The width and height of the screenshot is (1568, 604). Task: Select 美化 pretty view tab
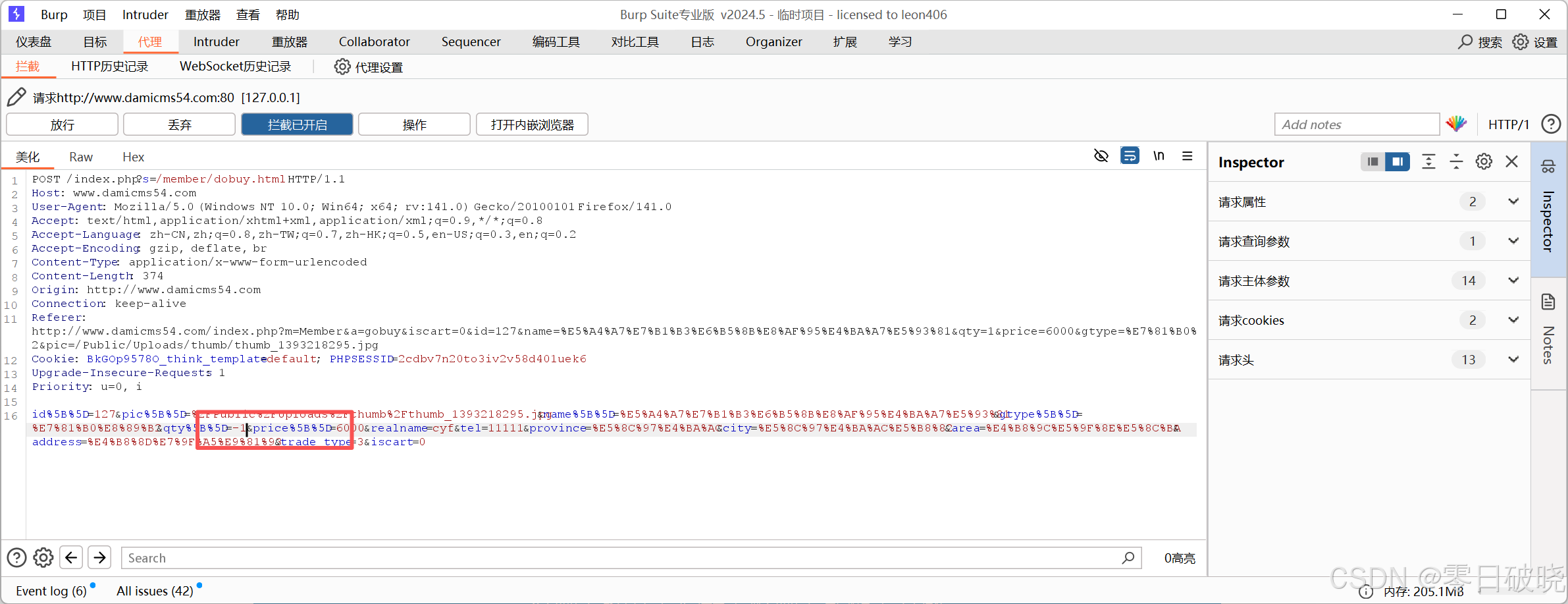28,157
